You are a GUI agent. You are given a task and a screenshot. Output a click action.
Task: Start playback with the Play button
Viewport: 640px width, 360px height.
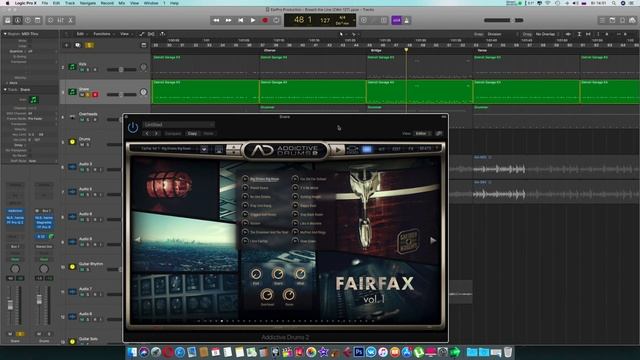pos(253,20)
